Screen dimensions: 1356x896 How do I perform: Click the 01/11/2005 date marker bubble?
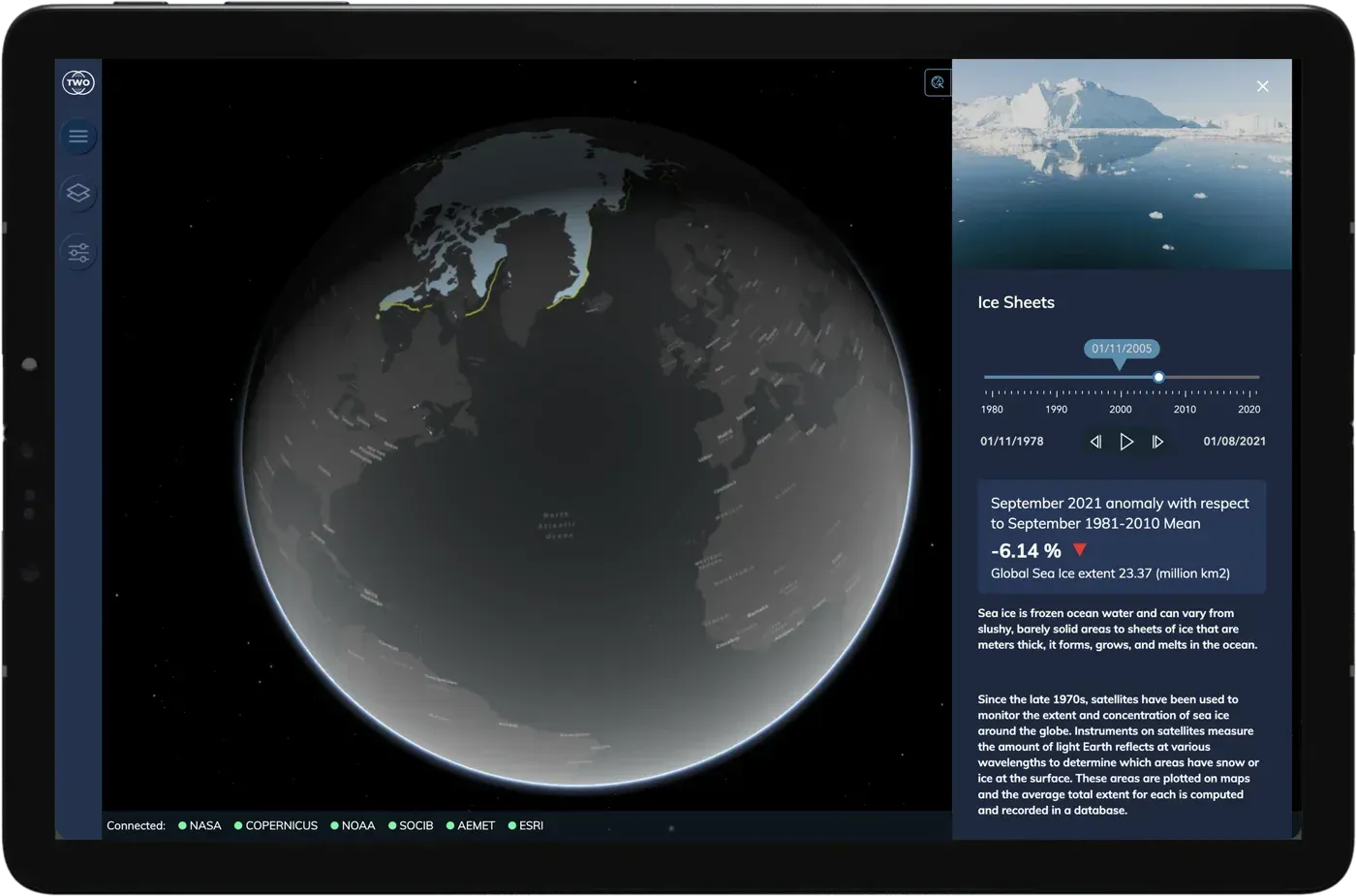point(1122,349)
